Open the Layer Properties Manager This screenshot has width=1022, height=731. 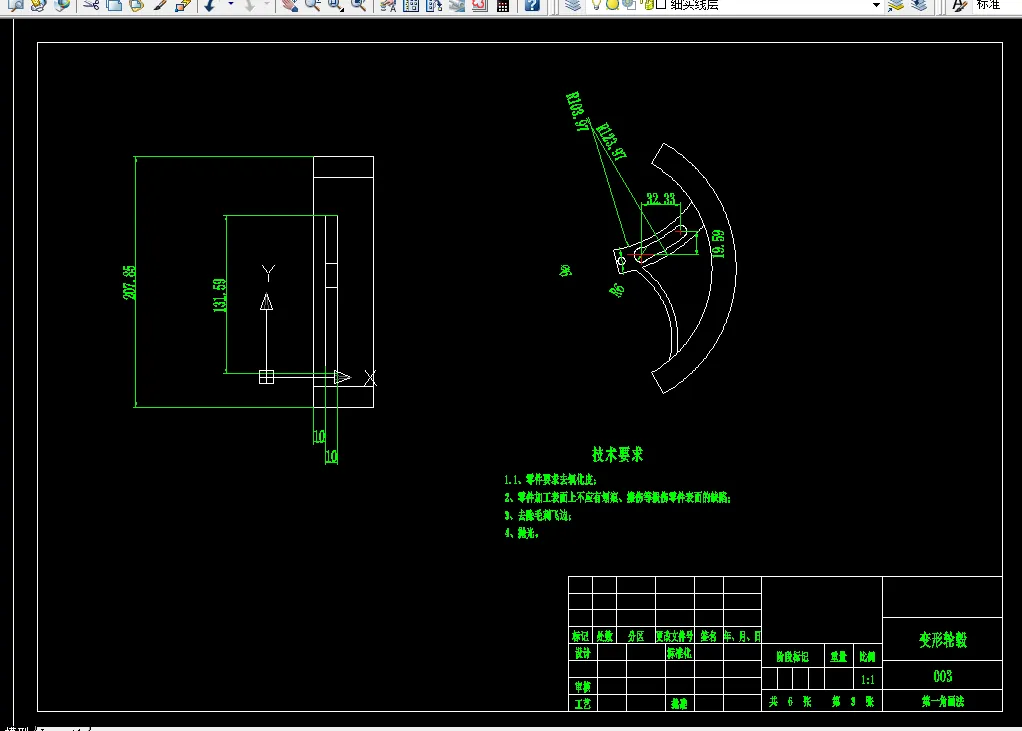coord(572,5)
